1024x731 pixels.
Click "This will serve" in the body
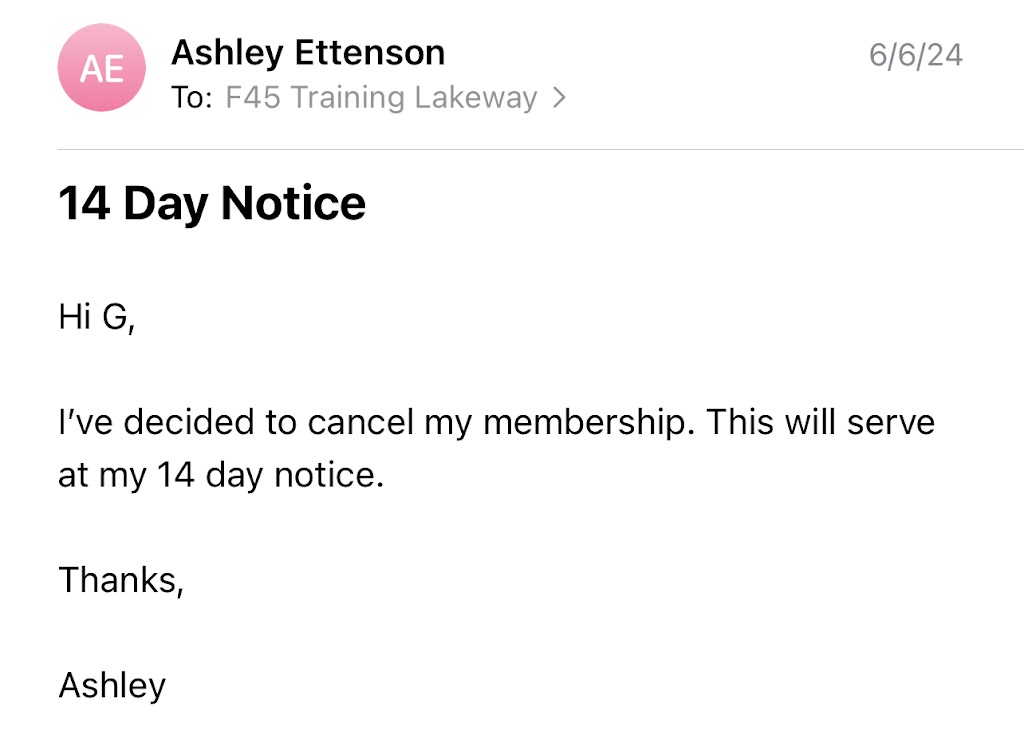click(x=820, y=422)
